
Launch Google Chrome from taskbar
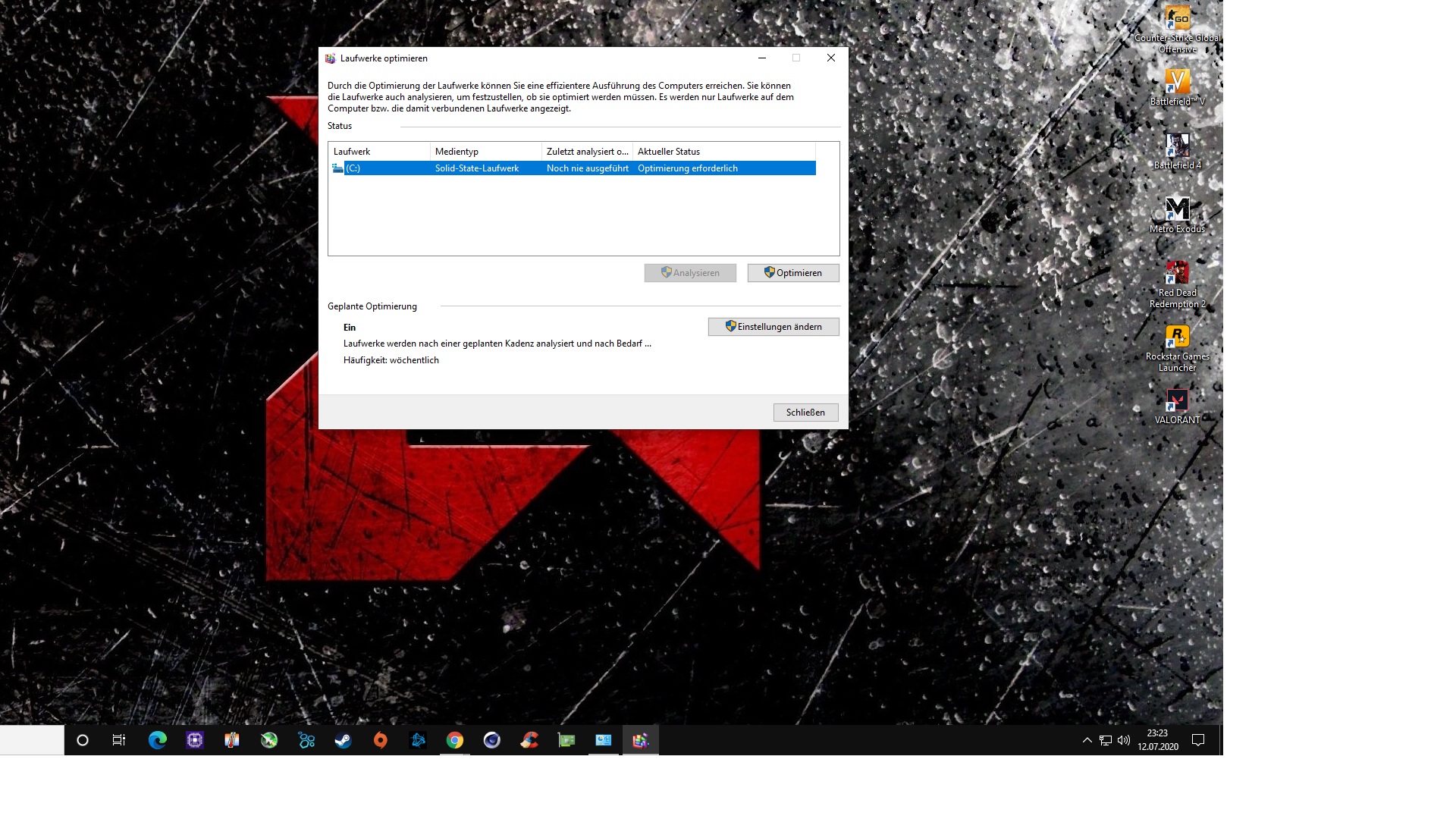[455, 740]
